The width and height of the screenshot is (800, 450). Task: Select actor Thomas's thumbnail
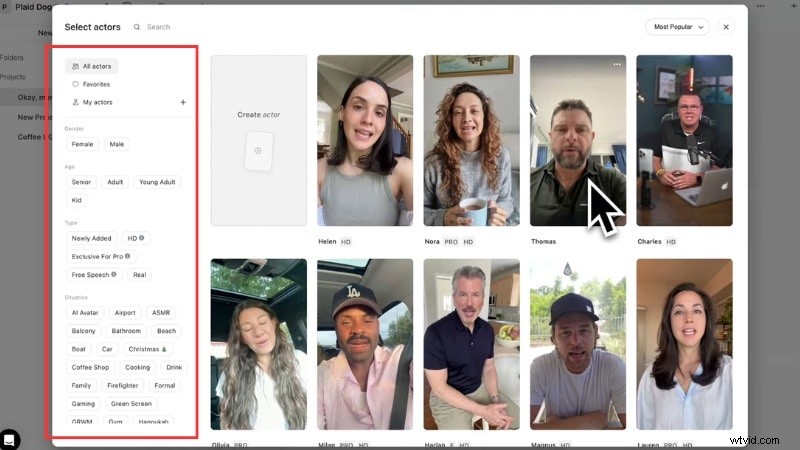pos(578,140)
